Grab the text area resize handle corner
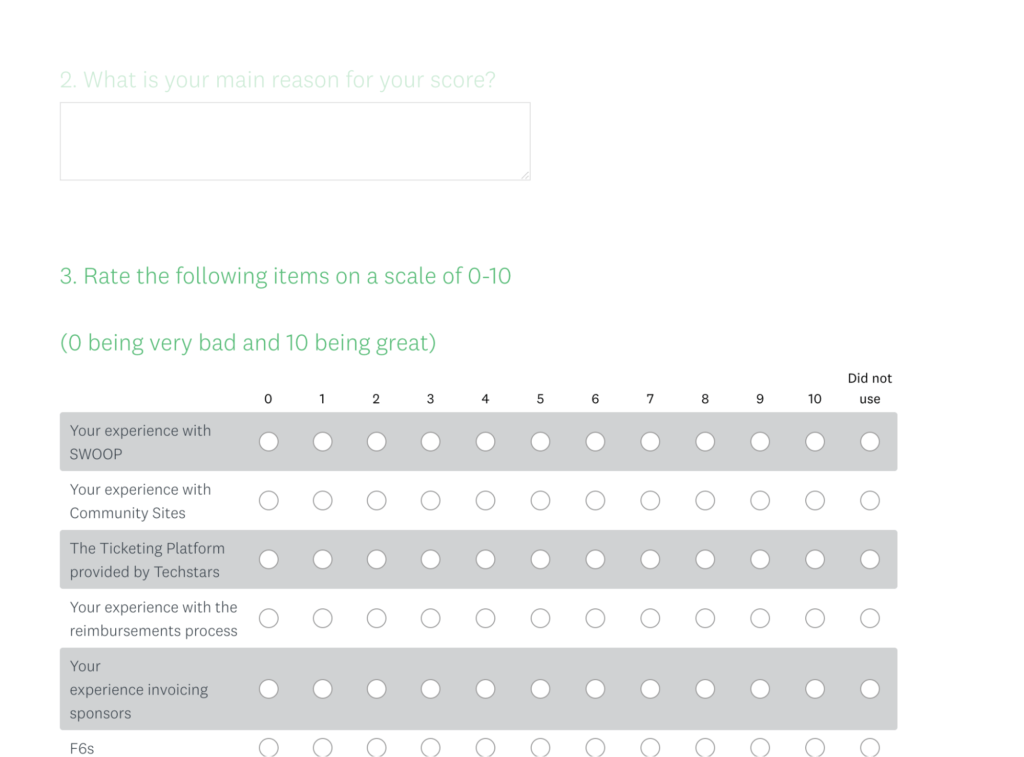Image resolution: width=1024 pixels, height=757 pixels. click(x=526, y=175)
